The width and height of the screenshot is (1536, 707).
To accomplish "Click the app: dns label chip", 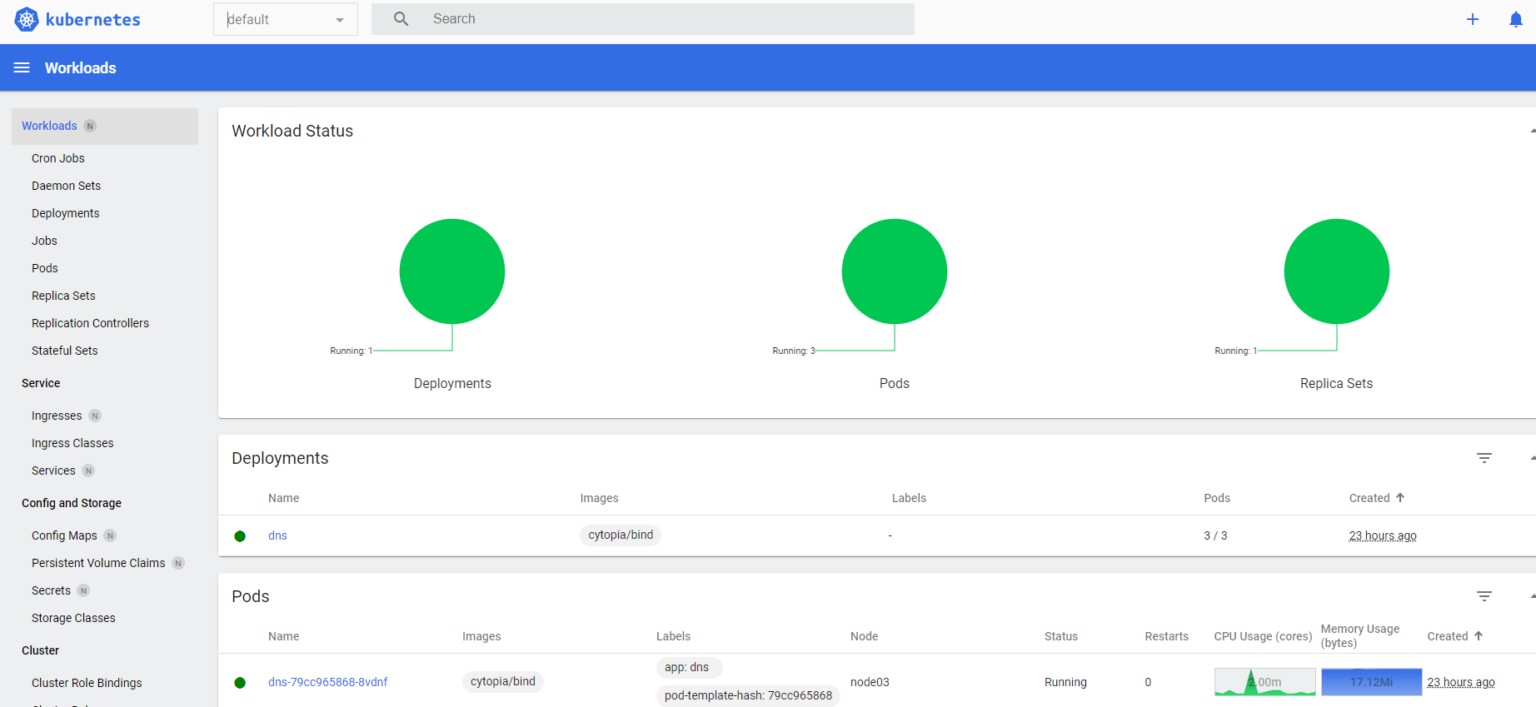I will (689, 667).
